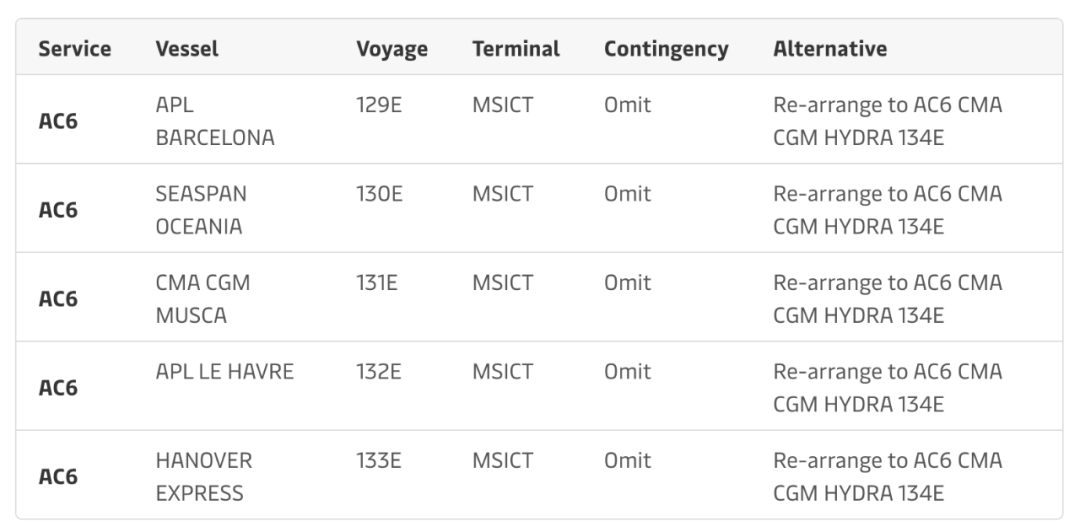Click voyage number 129E
Image resolution: width=1080 pixels, height=532 pixels.
pyautogui.click(x=379, y=104)
